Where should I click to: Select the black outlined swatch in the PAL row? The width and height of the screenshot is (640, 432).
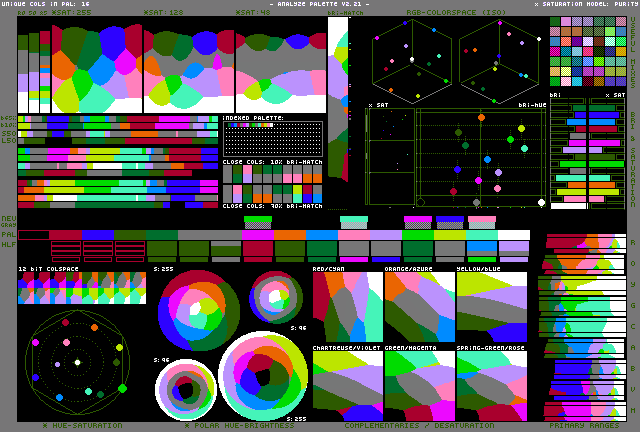point(34,235)
